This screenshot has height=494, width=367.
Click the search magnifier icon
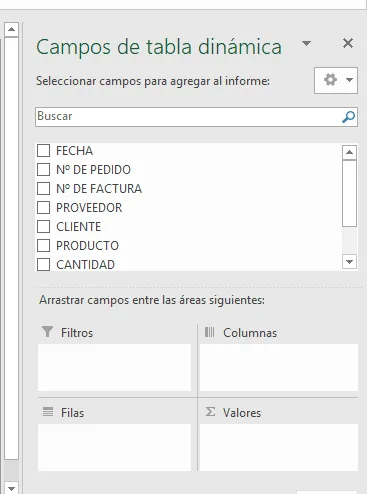pos(349,117)
